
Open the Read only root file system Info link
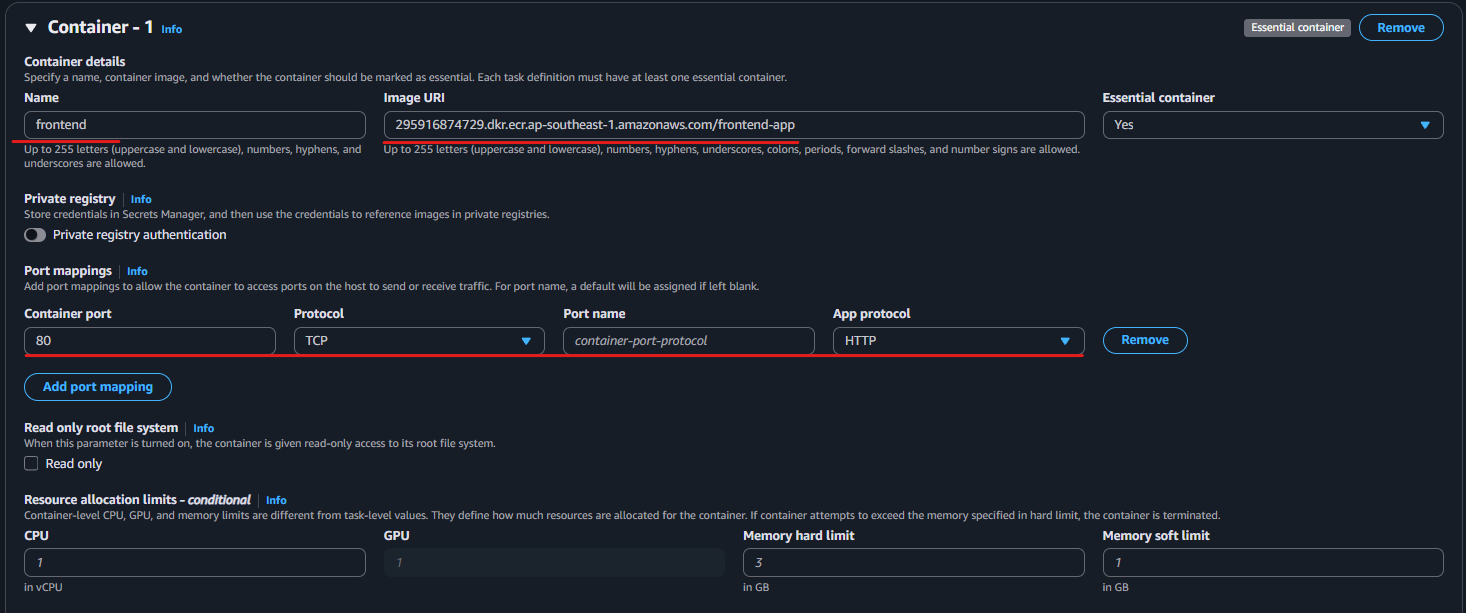(203, 427)
